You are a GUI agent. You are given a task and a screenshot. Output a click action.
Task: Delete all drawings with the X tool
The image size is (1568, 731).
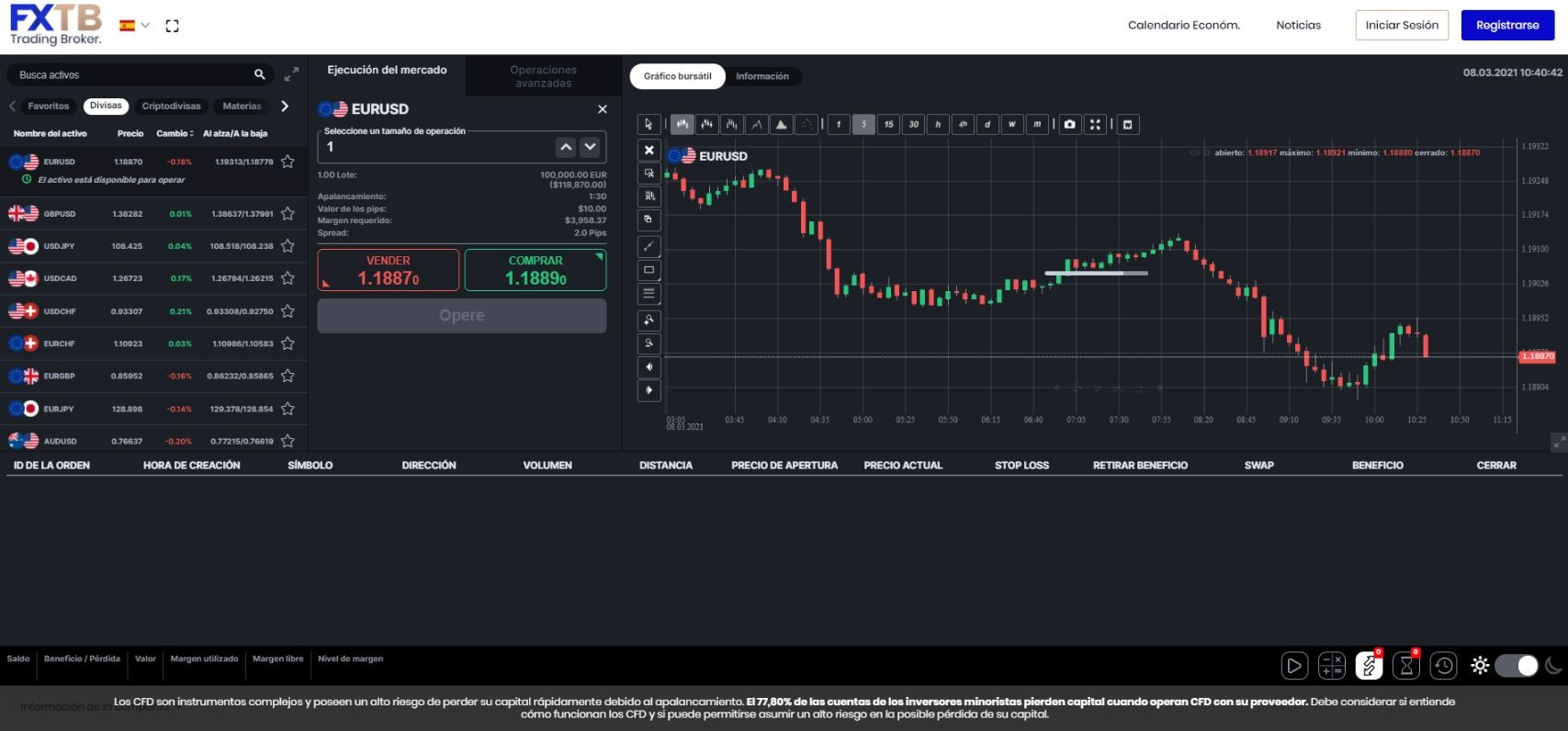point(649,150)
